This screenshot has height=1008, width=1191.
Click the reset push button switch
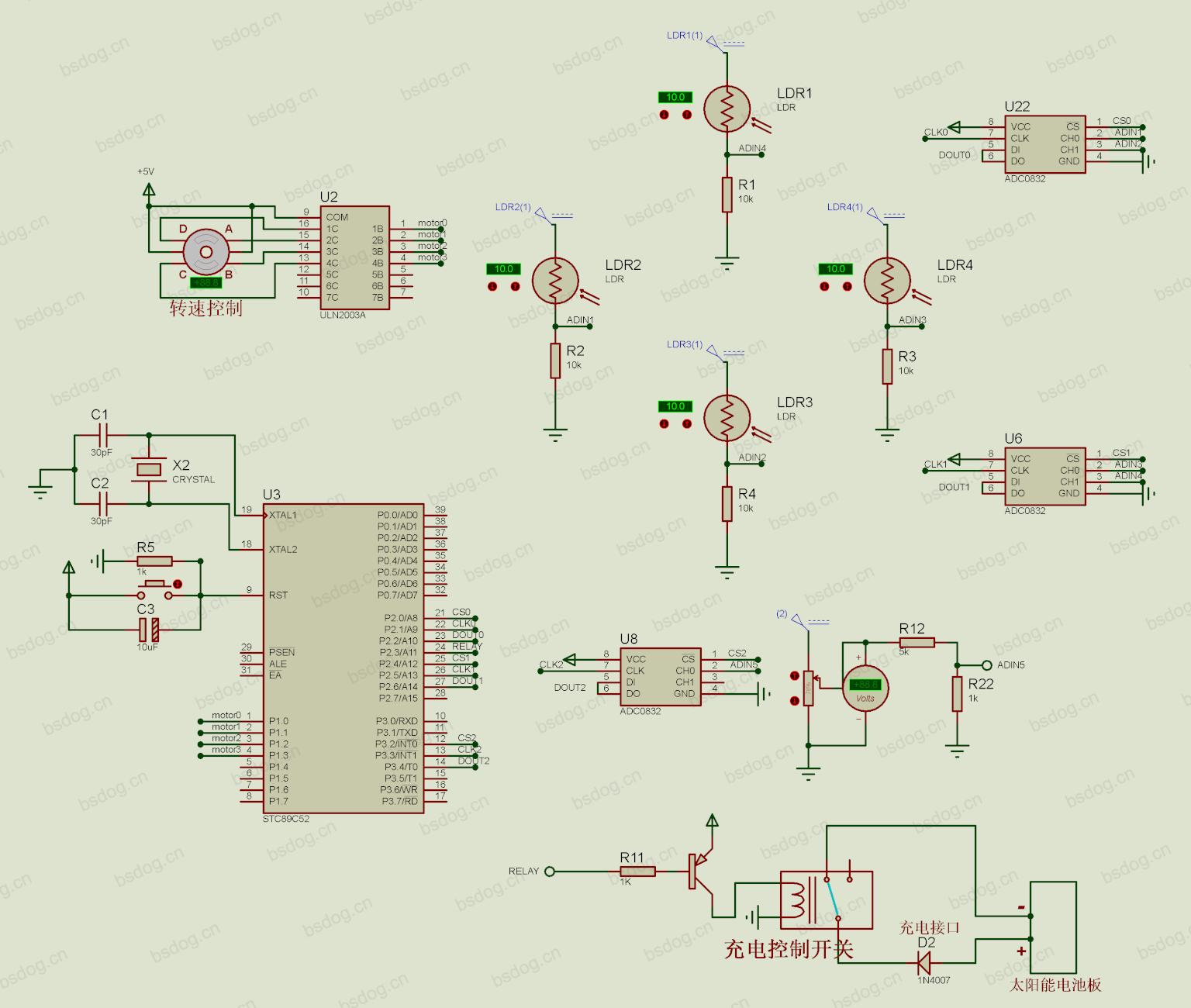[x=154, y=591]
